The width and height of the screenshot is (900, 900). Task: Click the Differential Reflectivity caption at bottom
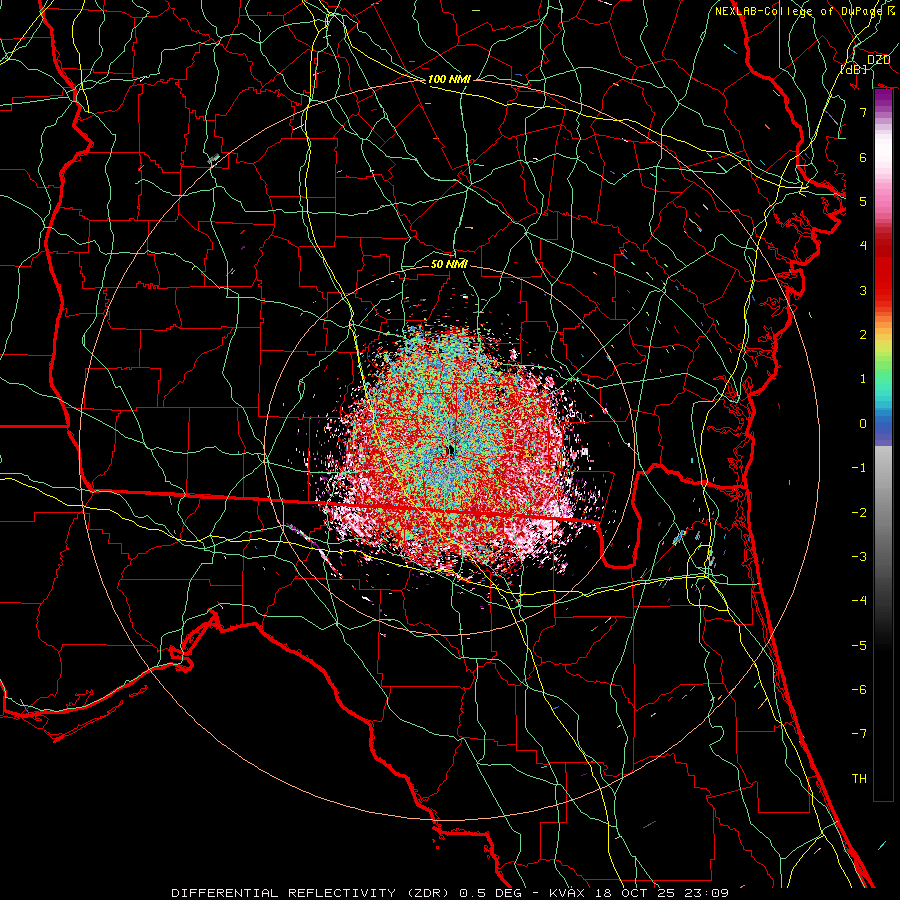pos(450,893)
